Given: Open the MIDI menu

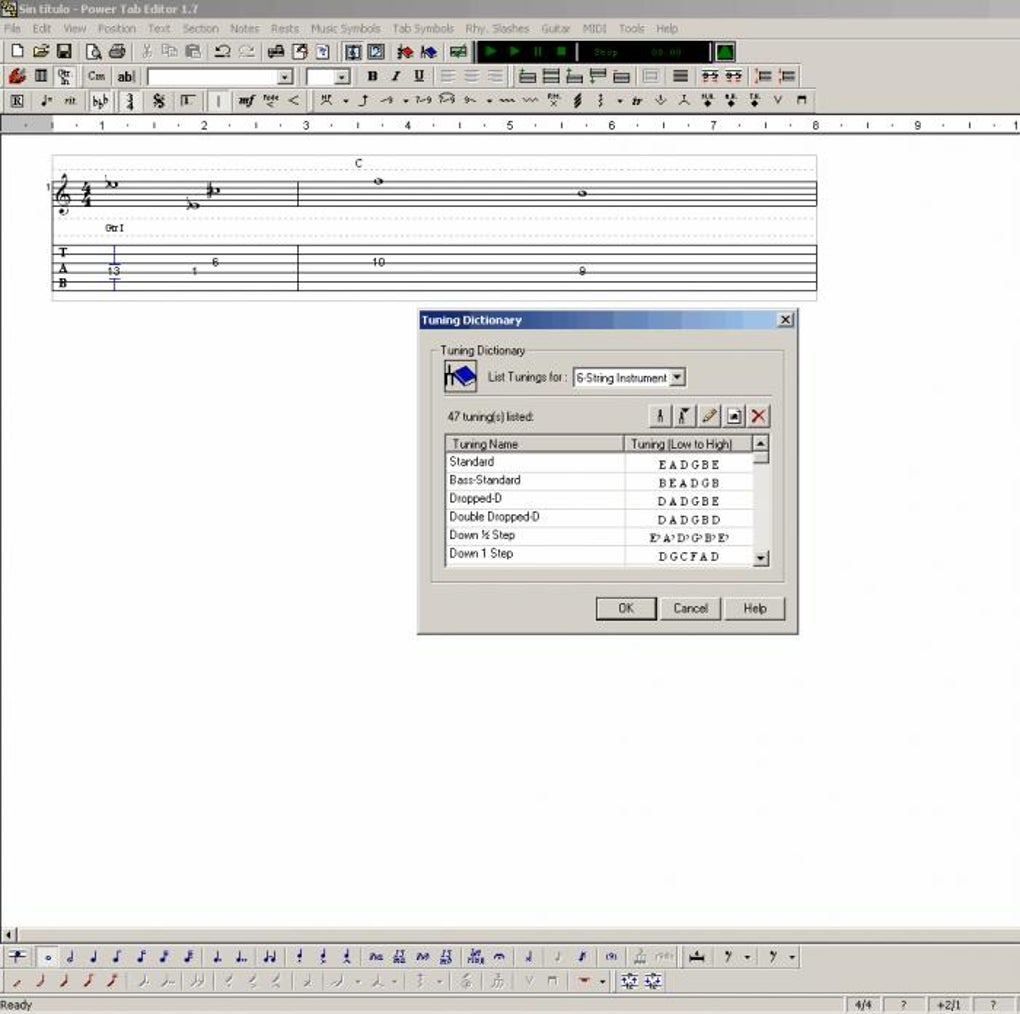Looking at the screenshot, I should click(x=594, y=29).
